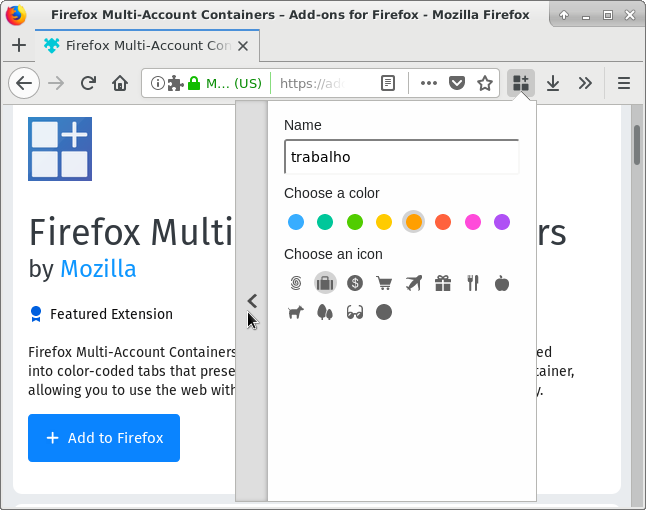Bookmark this page with star icon
Viewport: 646px width, 510px height.
485,83
